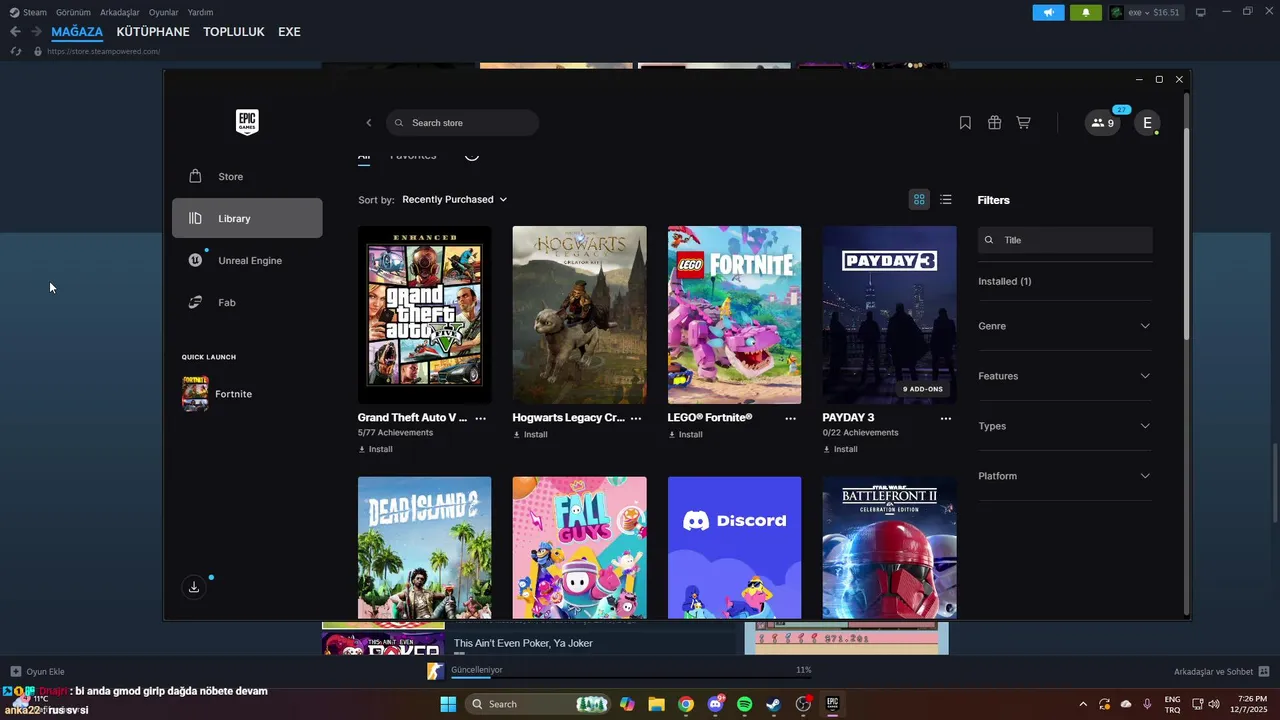The height and width of the screenshot is (720, 1280).
Task: Open the Discord library tile
Action: point(734,547)
